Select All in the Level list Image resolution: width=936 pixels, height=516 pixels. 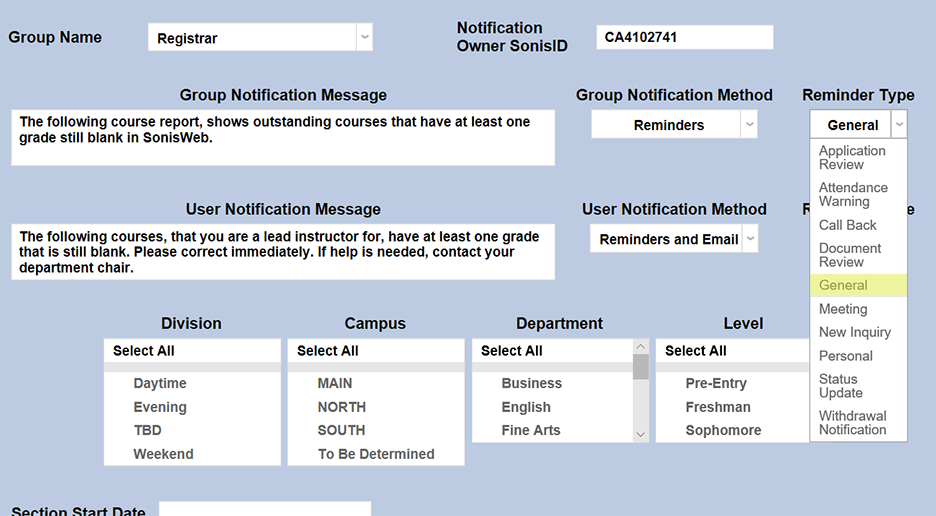click(732, 351)
